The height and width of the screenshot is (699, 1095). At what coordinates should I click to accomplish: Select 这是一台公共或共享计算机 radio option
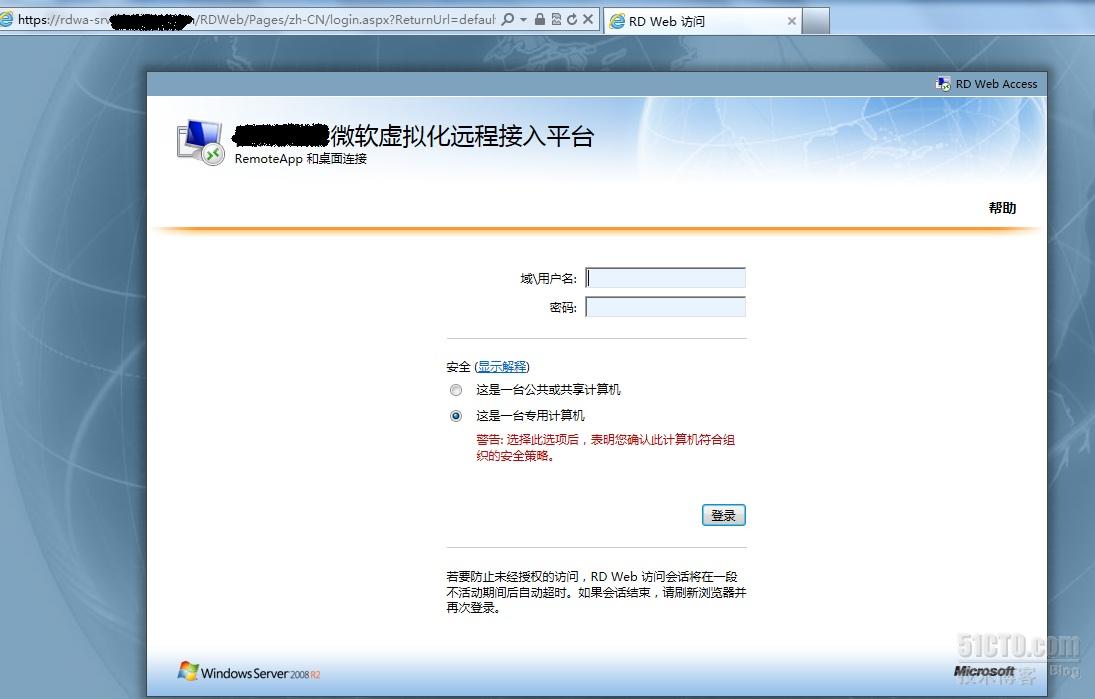pos(456,390)
